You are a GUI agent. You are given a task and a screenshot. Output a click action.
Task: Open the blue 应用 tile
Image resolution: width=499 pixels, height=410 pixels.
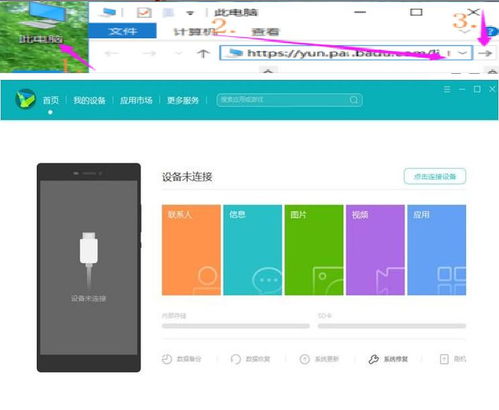(437, 250)
